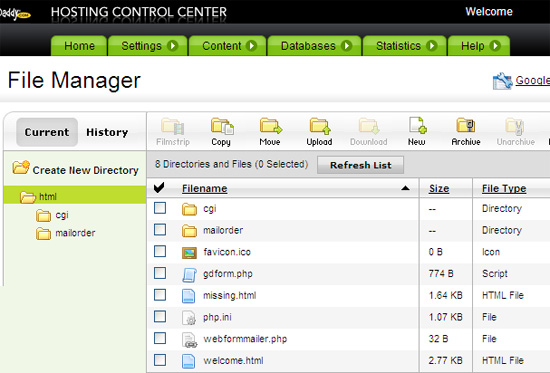Click the gdform.php filename
This screenshot has width=550, height=373.
[x=228, y=274]
